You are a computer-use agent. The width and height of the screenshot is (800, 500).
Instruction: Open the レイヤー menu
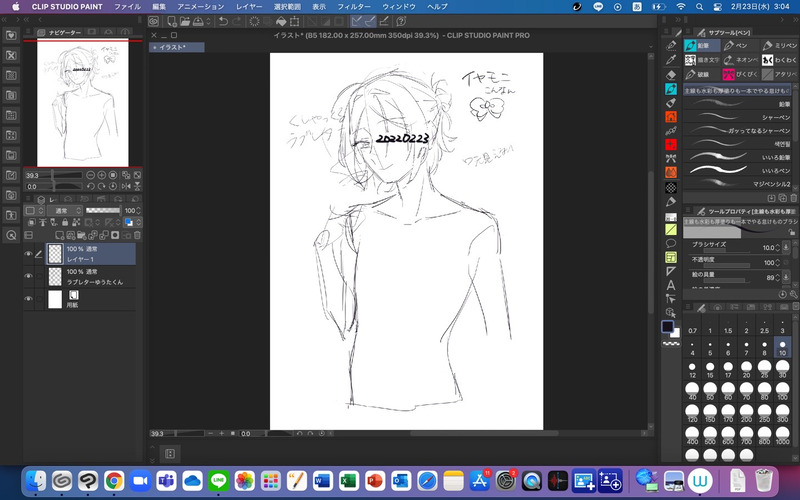pos(249,7)
